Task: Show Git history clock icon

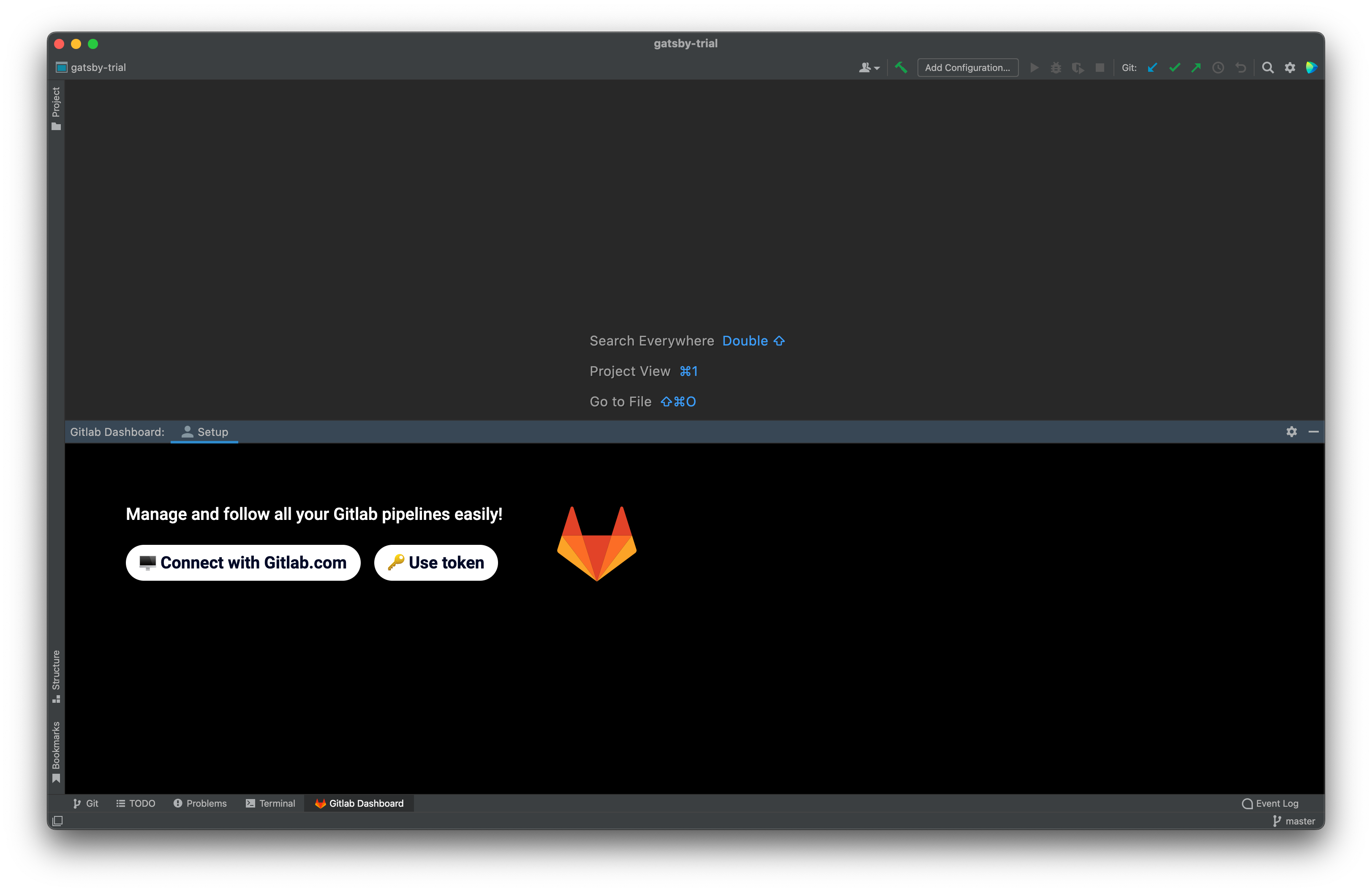Action: click(1218, 68)
